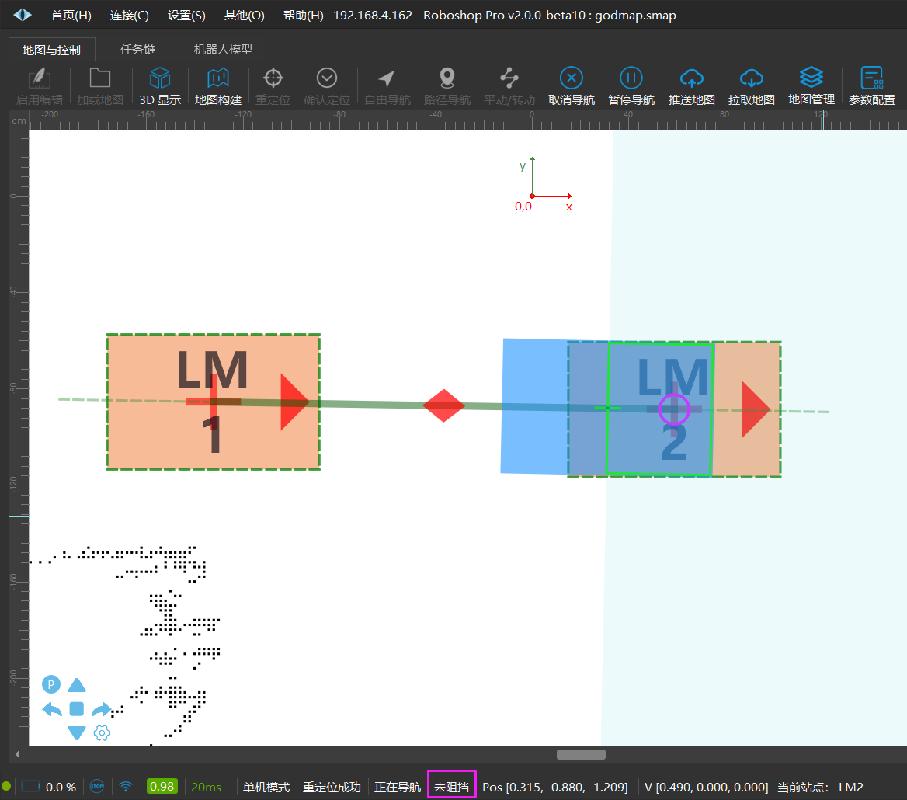Click the 3D显示 toolbar icon

160,80
